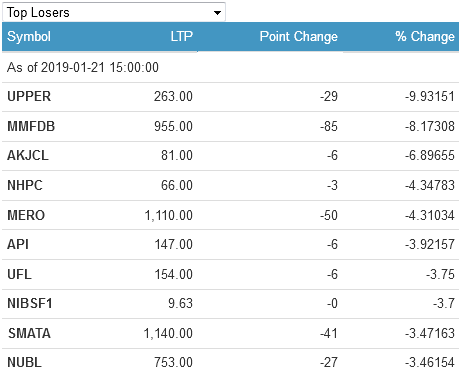Open the UPPER symbol link
Viewport: 459px width, 371px height.
point(29,97)
